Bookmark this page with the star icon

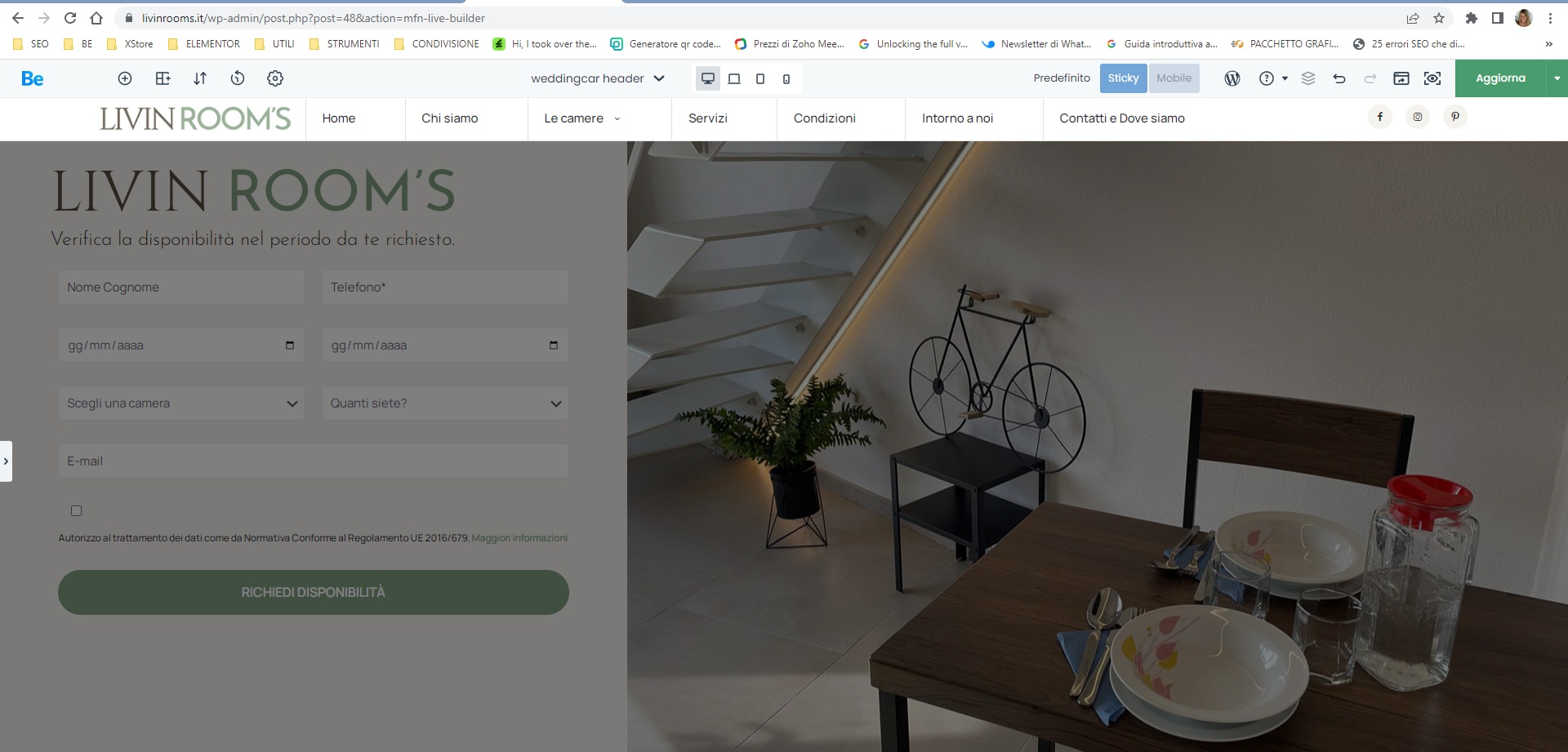point(1439,18)
